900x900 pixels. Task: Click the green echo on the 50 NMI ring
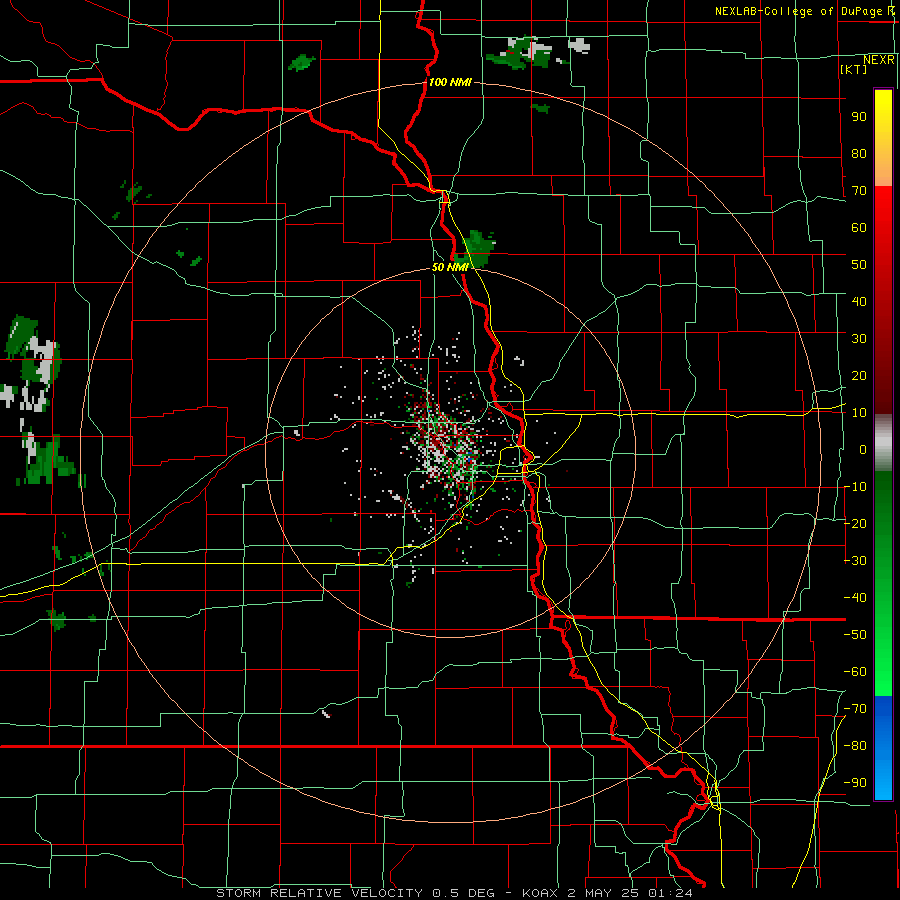pyautogui.click(x=474, y=250)
